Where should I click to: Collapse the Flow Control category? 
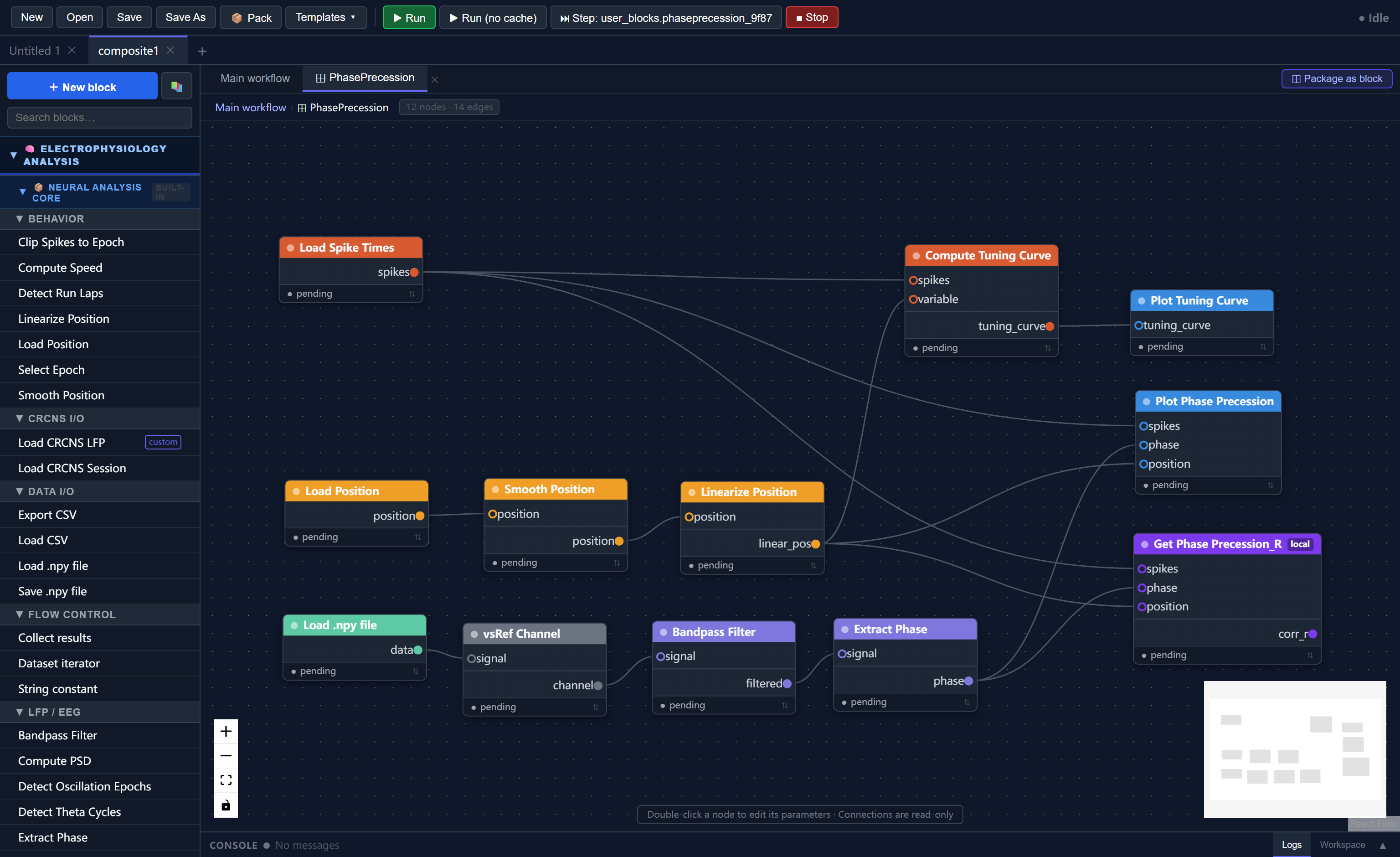(x=19, y=614)
